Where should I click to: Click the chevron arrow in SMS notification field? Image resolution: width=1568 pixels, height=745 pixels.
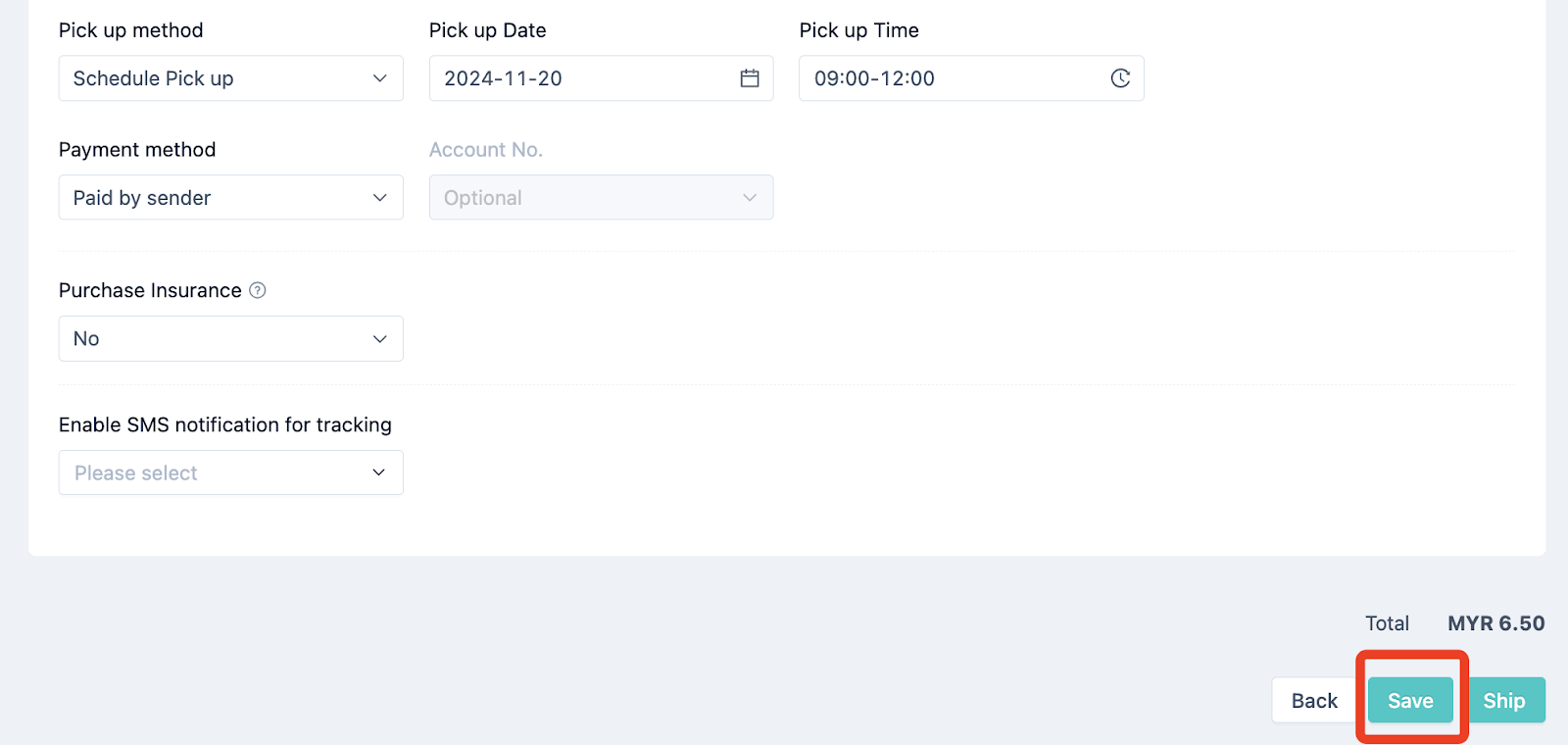pos(379,472)
